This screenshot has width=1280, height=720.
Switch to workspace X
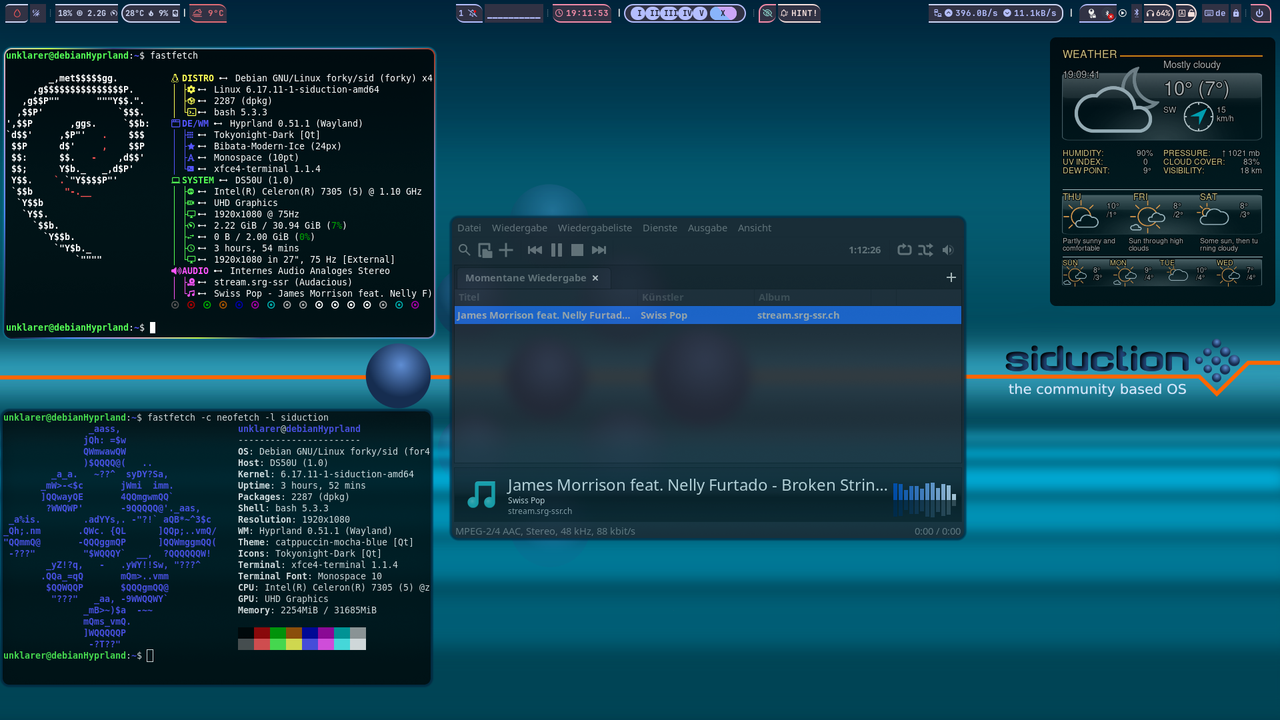[x=725, y=13]
